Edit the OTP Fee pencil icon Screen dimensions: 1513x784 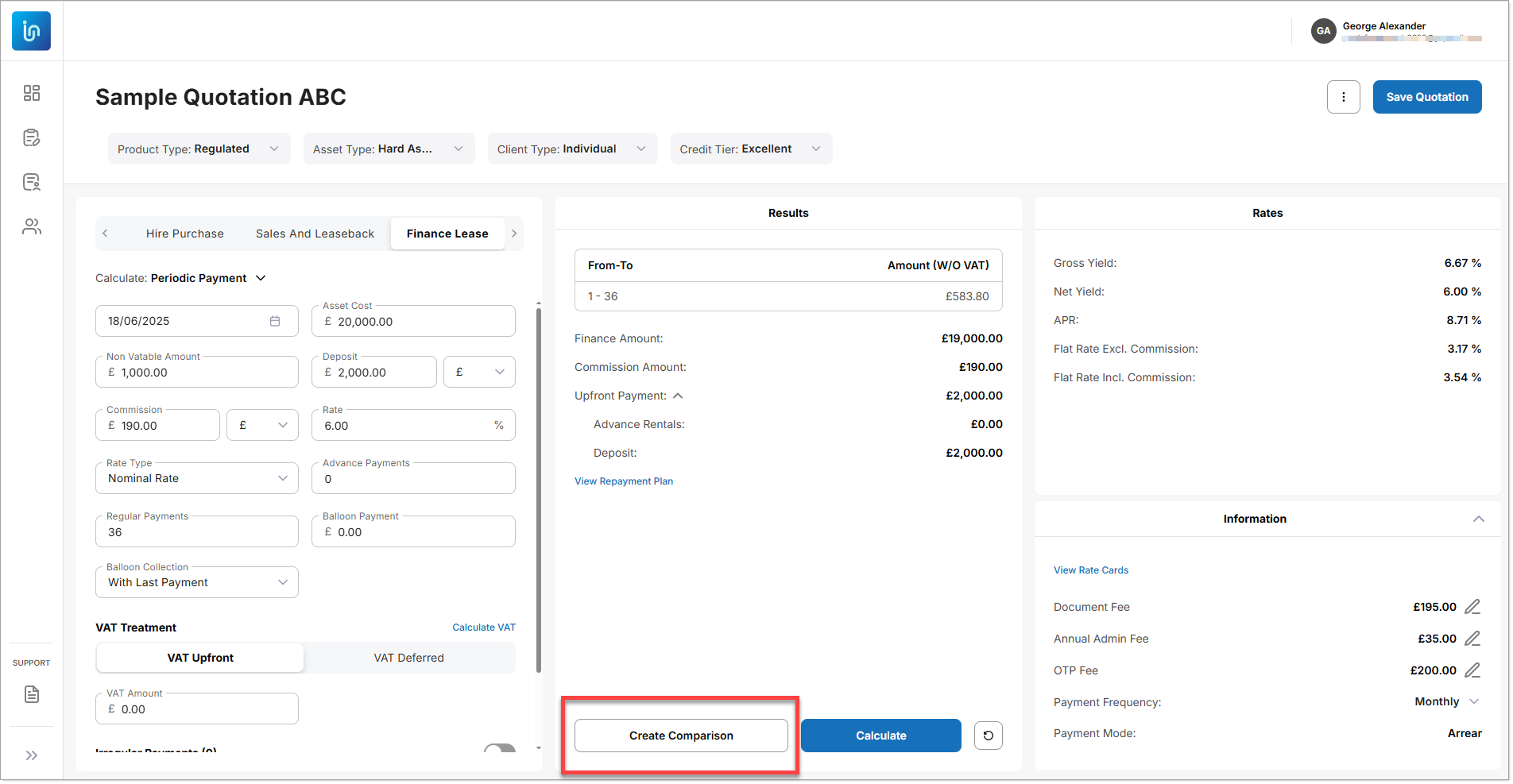[x=1472, y=670]
